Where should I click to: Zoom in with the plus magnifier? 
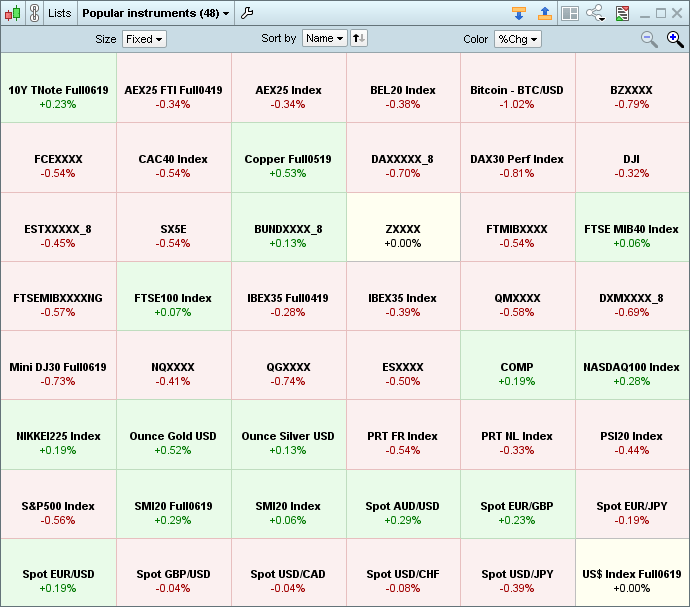[x=675, y=39]
